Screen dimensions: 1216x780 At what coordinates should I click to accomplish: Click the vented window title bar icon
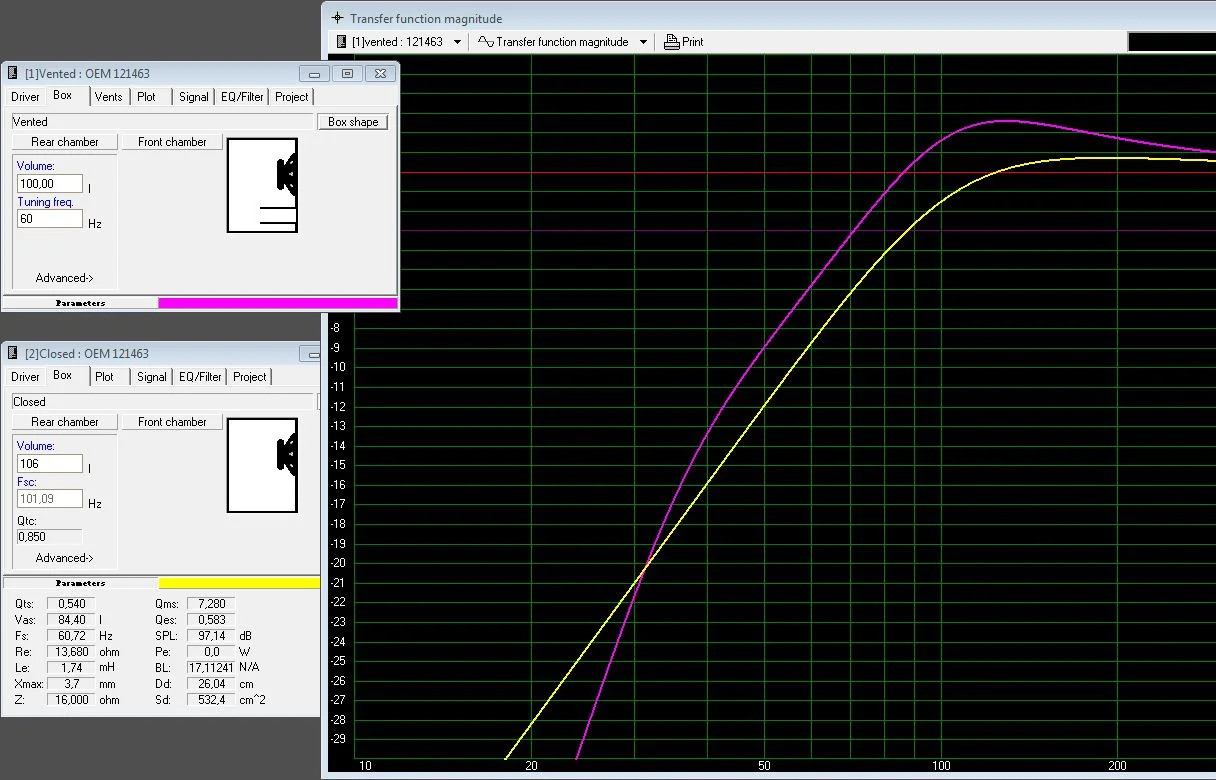(x=13, y=74)
